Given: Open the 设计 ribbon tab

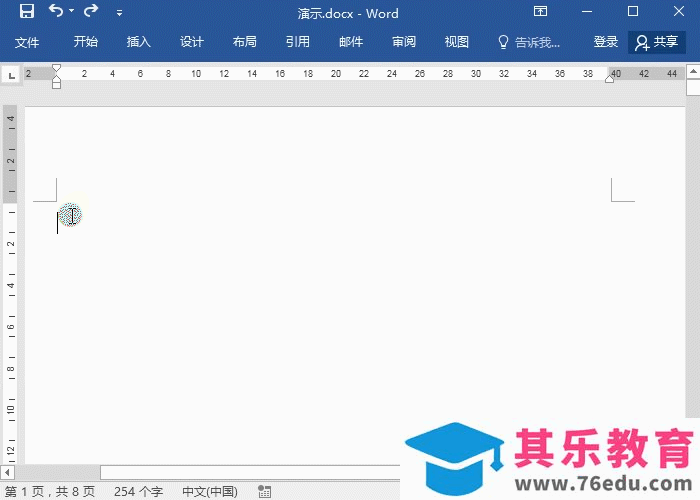Looking at the screenshot, I should coord(192,42).
